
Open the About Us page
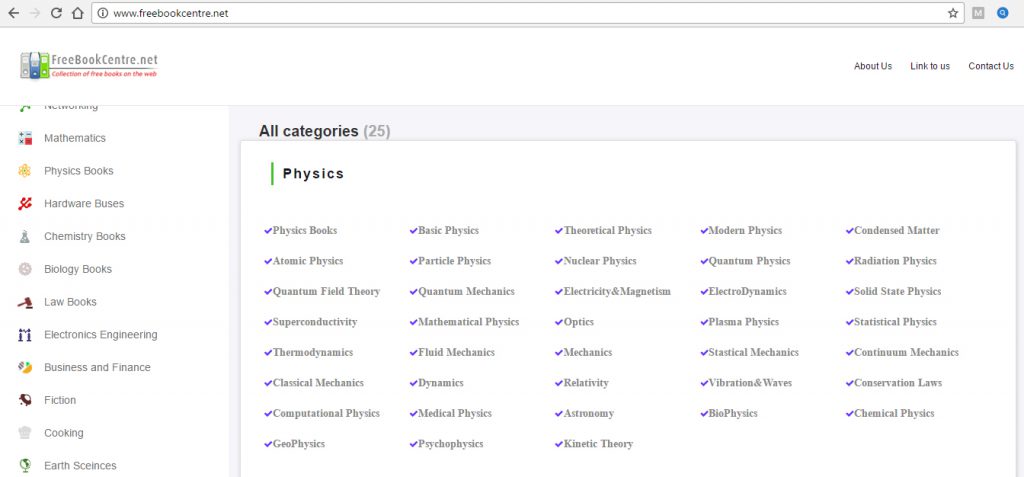pos(872,66)
